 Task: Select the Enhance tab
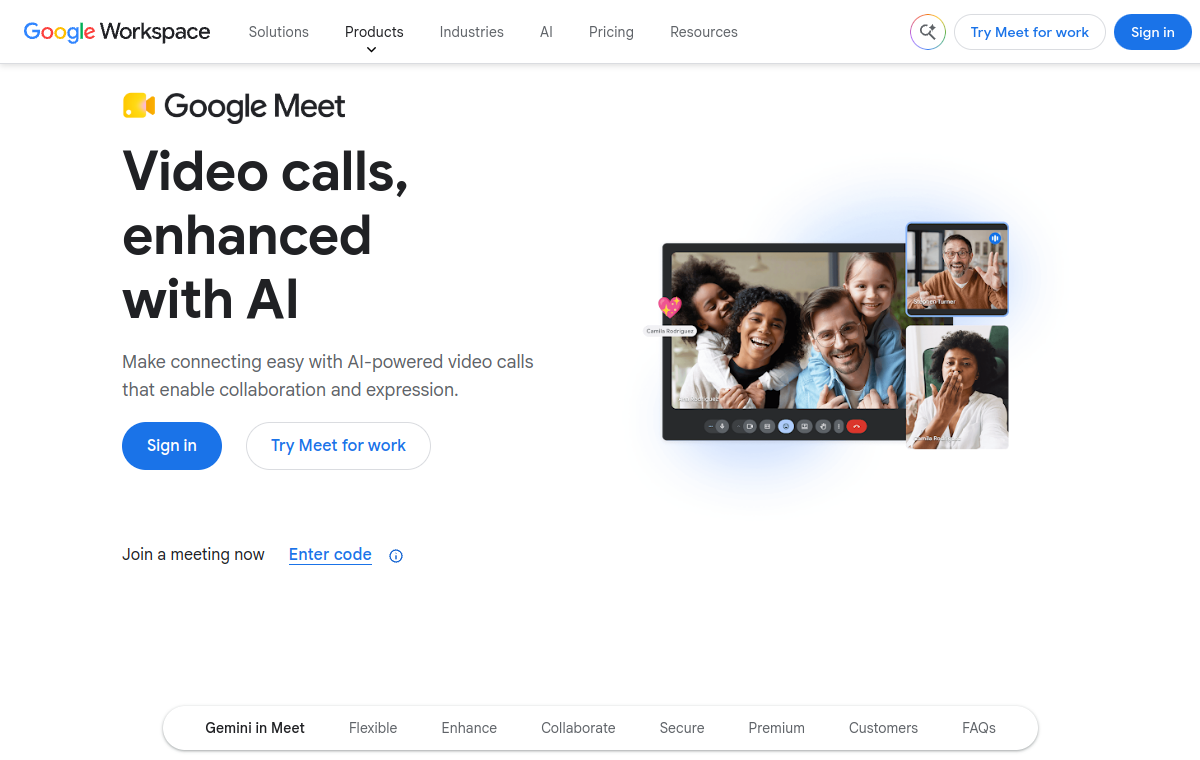pyautogui.click(x=469, y=728)
